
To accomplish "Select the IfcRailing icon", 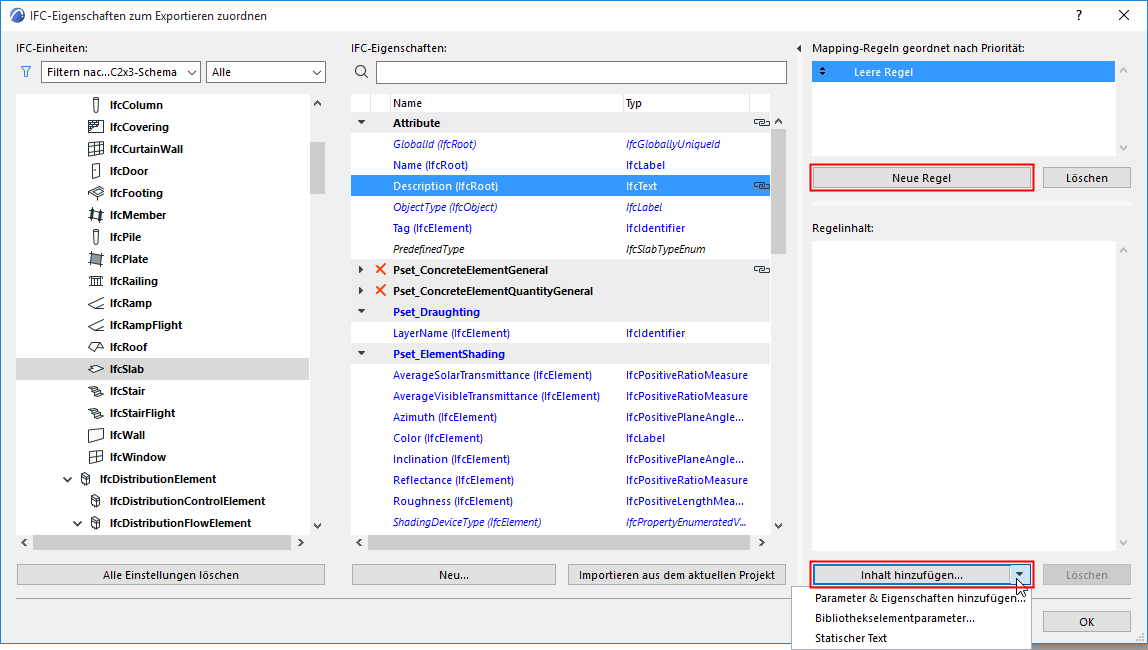I will tap(96, 280).
